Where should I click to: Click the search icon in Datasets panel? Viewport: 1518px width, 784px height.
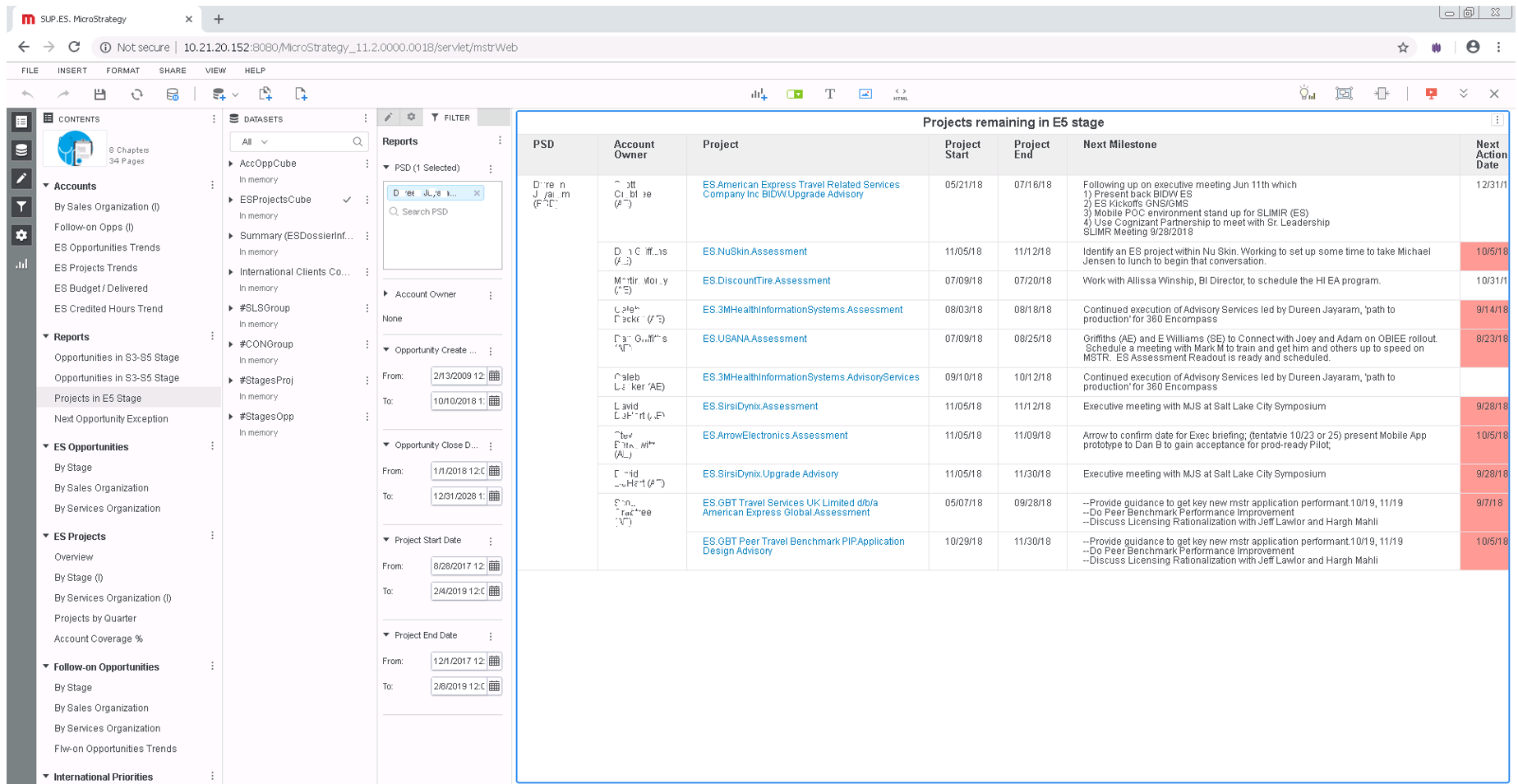358,142
